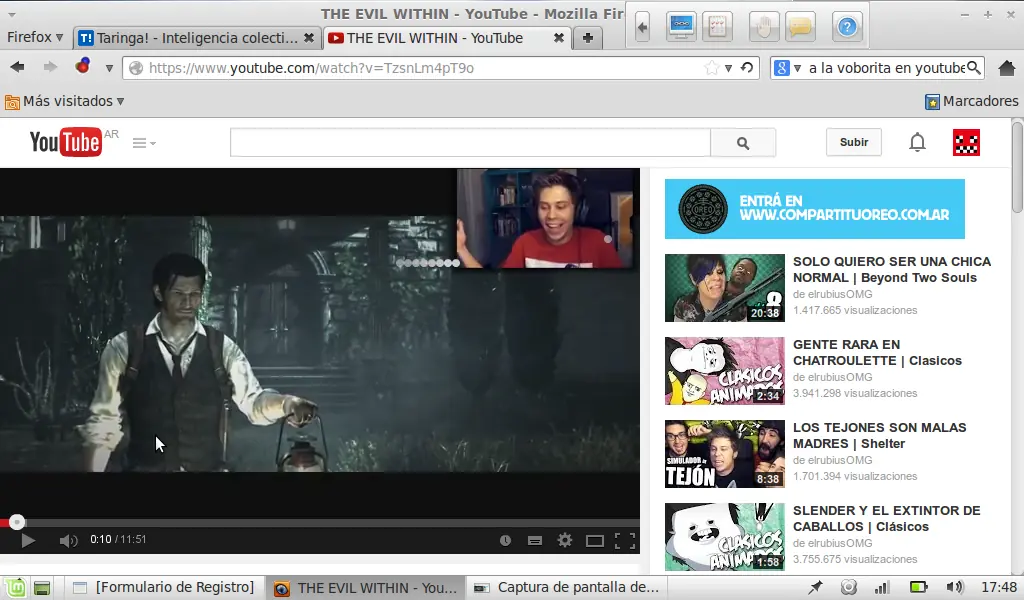Open SOLO QUIERO SER UNA CHICA NORMAL video
Viewport: 1024px width, 600px height.
(891, 269)
